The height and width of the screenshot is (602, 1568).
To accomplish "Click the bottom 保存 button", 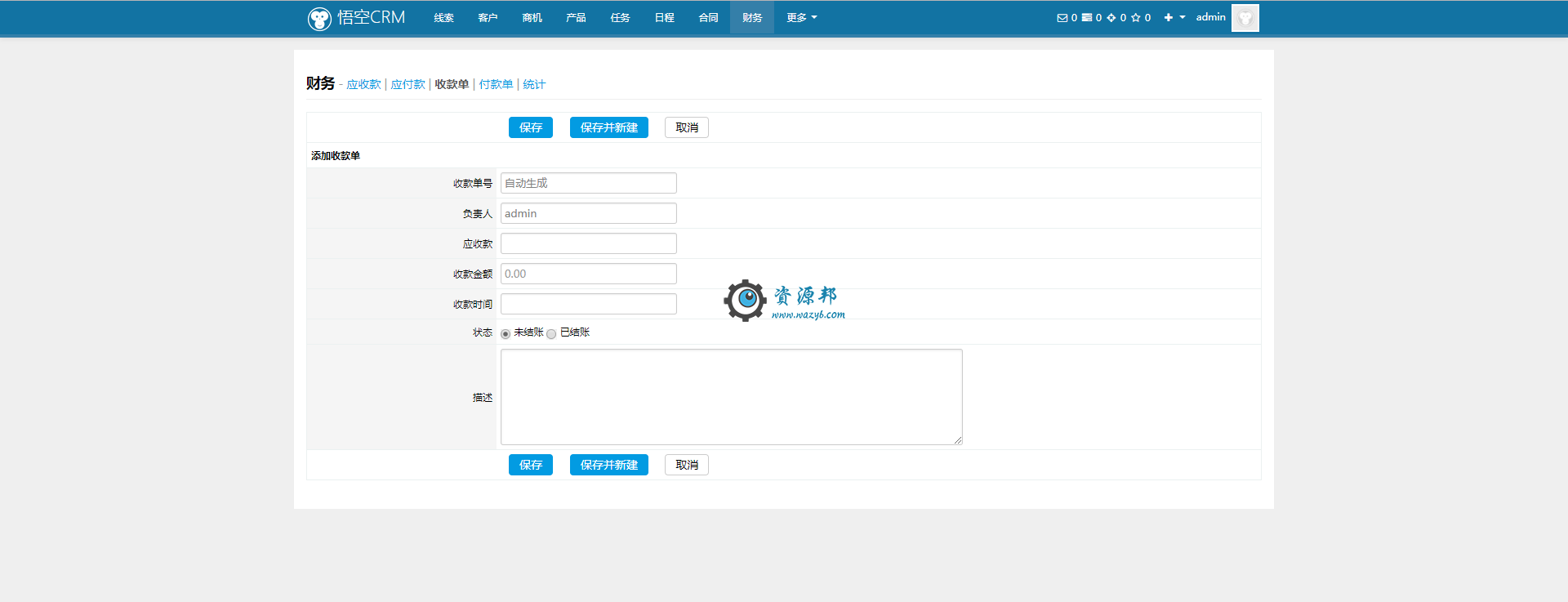I will tap(531, 465).
